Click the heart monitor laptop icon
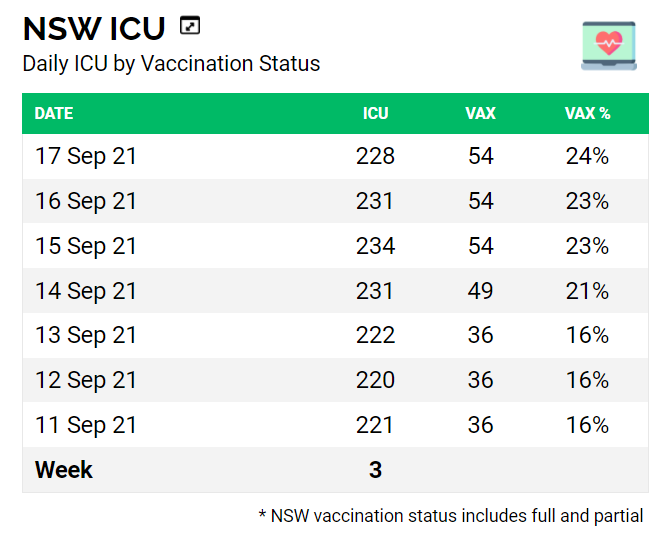Image resolution: width=660 pixels, height=553 pixels. tap(608, 45)
